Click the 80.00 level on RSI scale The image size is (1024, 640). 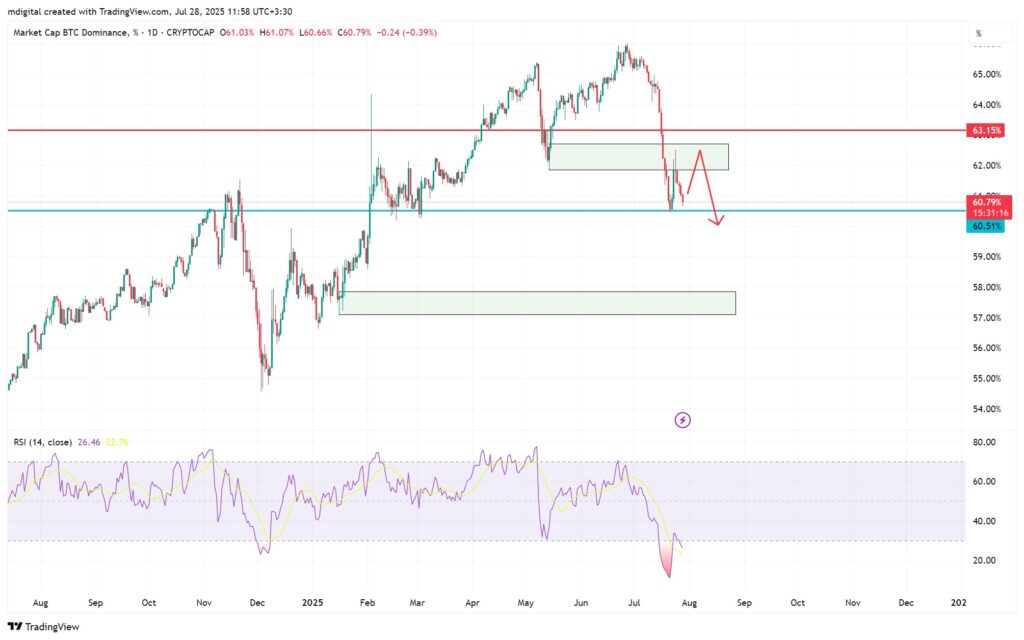click(x=984, y=442)
